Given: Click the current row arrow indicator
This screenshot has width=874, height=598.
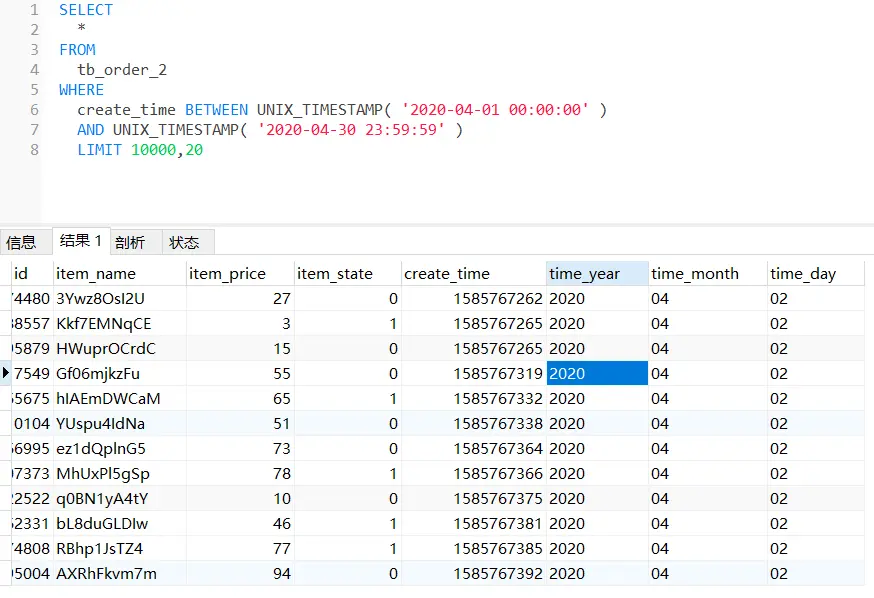Looking at the screenshot, I should pos(6,372).
